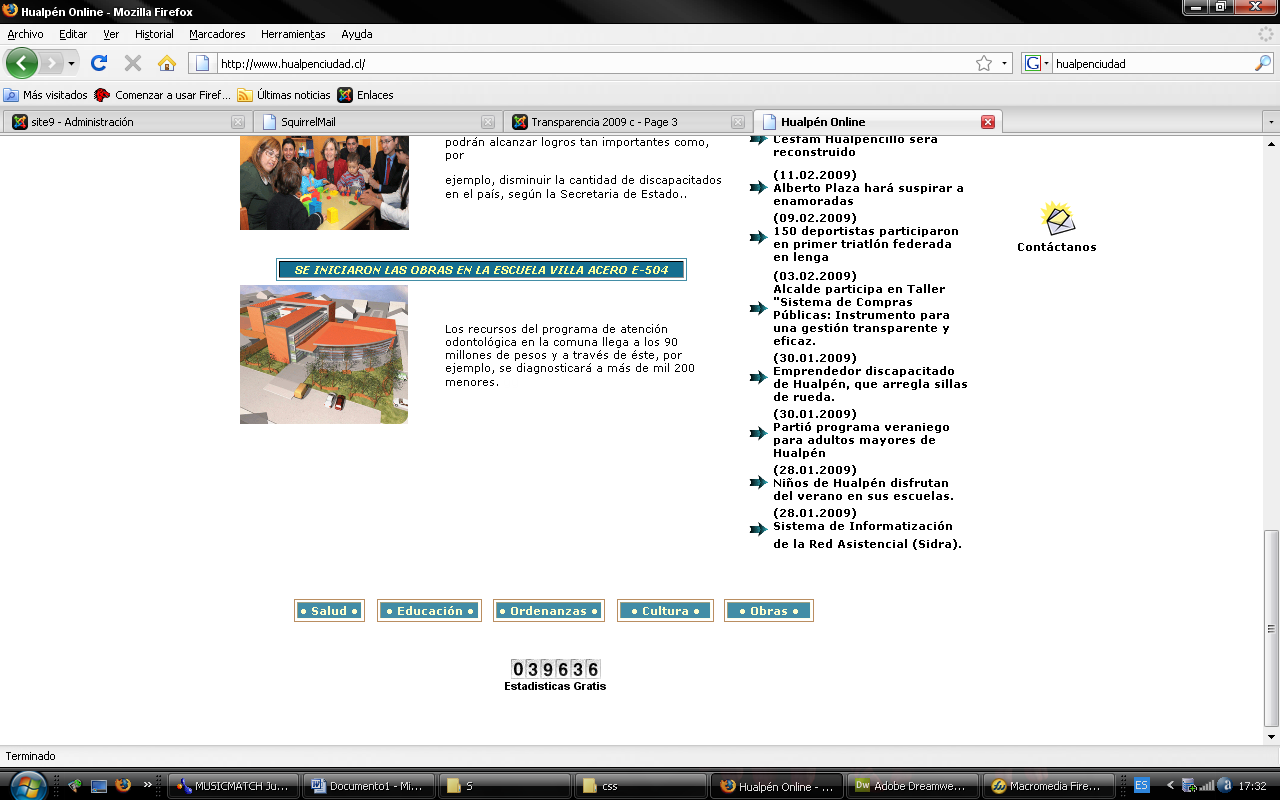Open the list all tabs dropdown
This screenshot has height=800, width=1280.
point(1271,122)
